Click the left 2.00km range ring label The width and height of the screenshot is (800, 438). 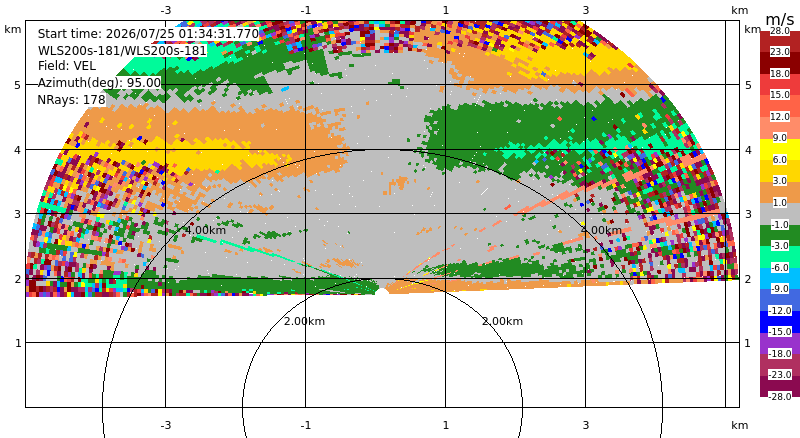coord(305,321)
